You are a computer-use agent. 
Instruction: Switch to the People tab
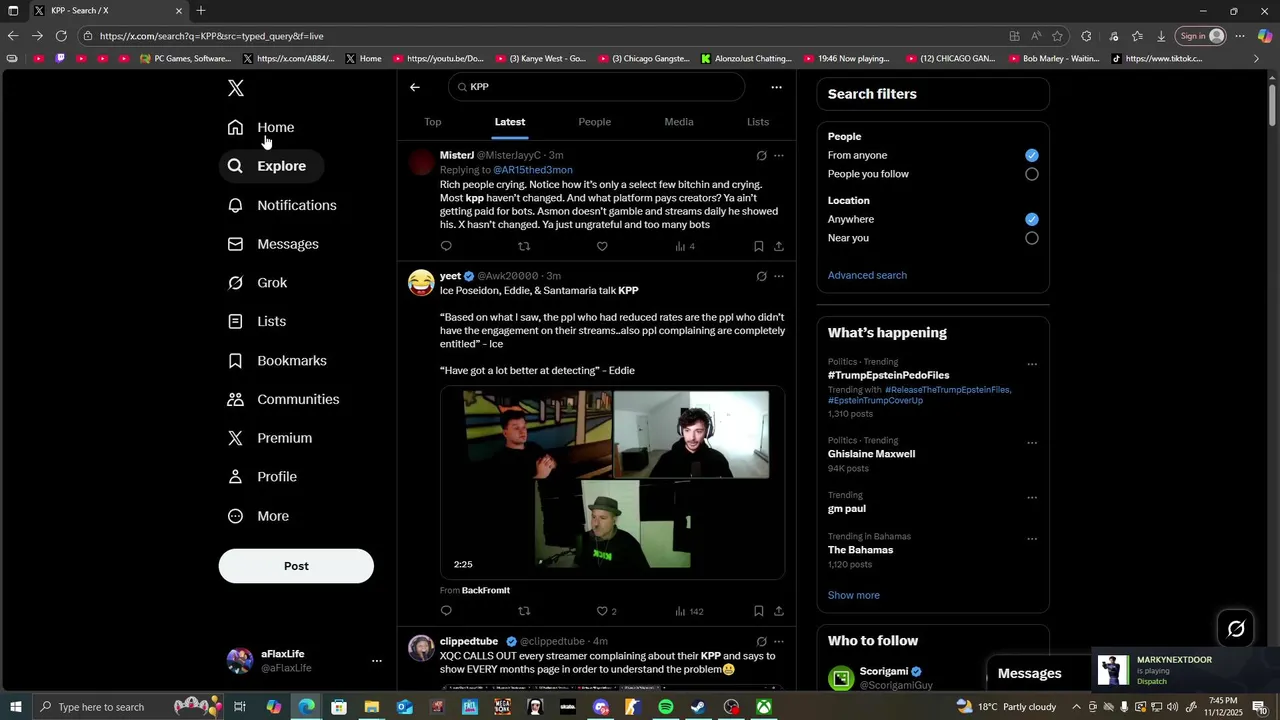pyautogui.click(x=595, y=122)
